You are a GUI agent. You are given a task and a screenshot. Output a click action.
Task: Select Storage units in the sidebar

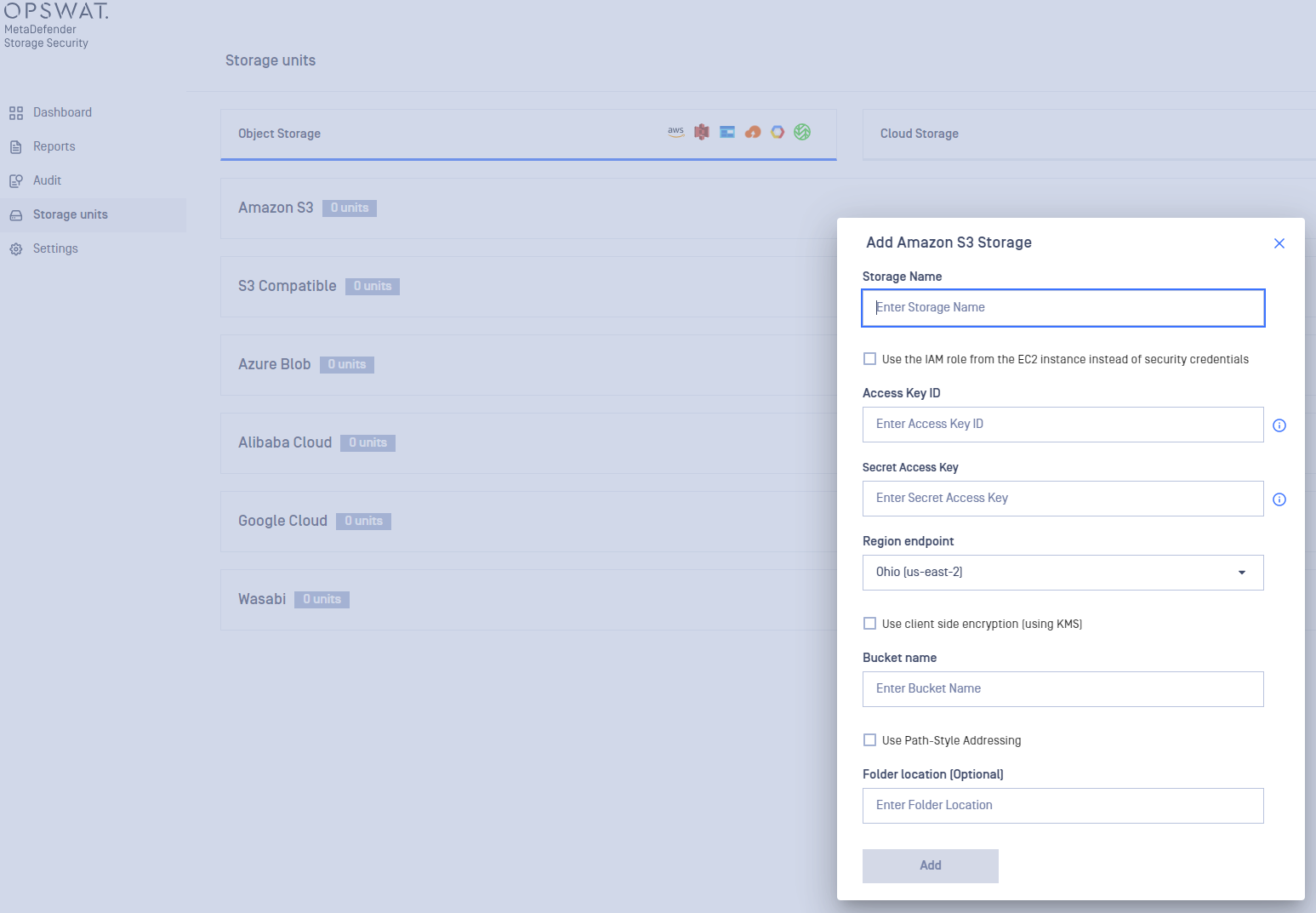point(93,215)
